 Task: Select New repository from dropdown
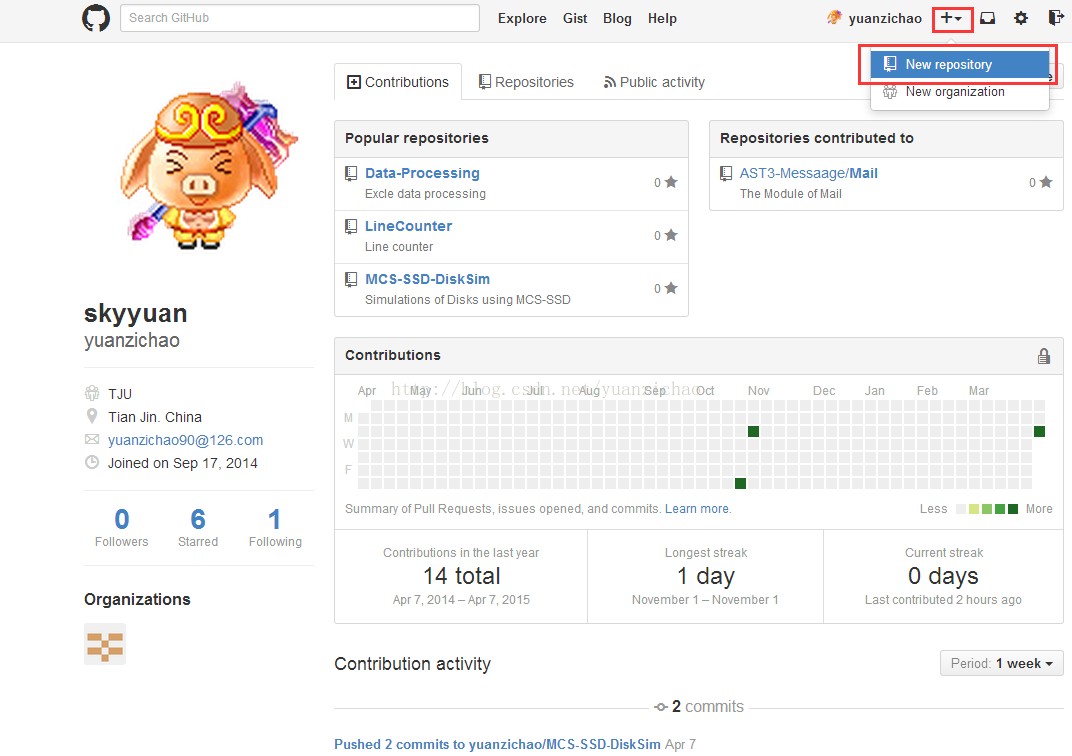pyautogui.click(x=959, y=64)
